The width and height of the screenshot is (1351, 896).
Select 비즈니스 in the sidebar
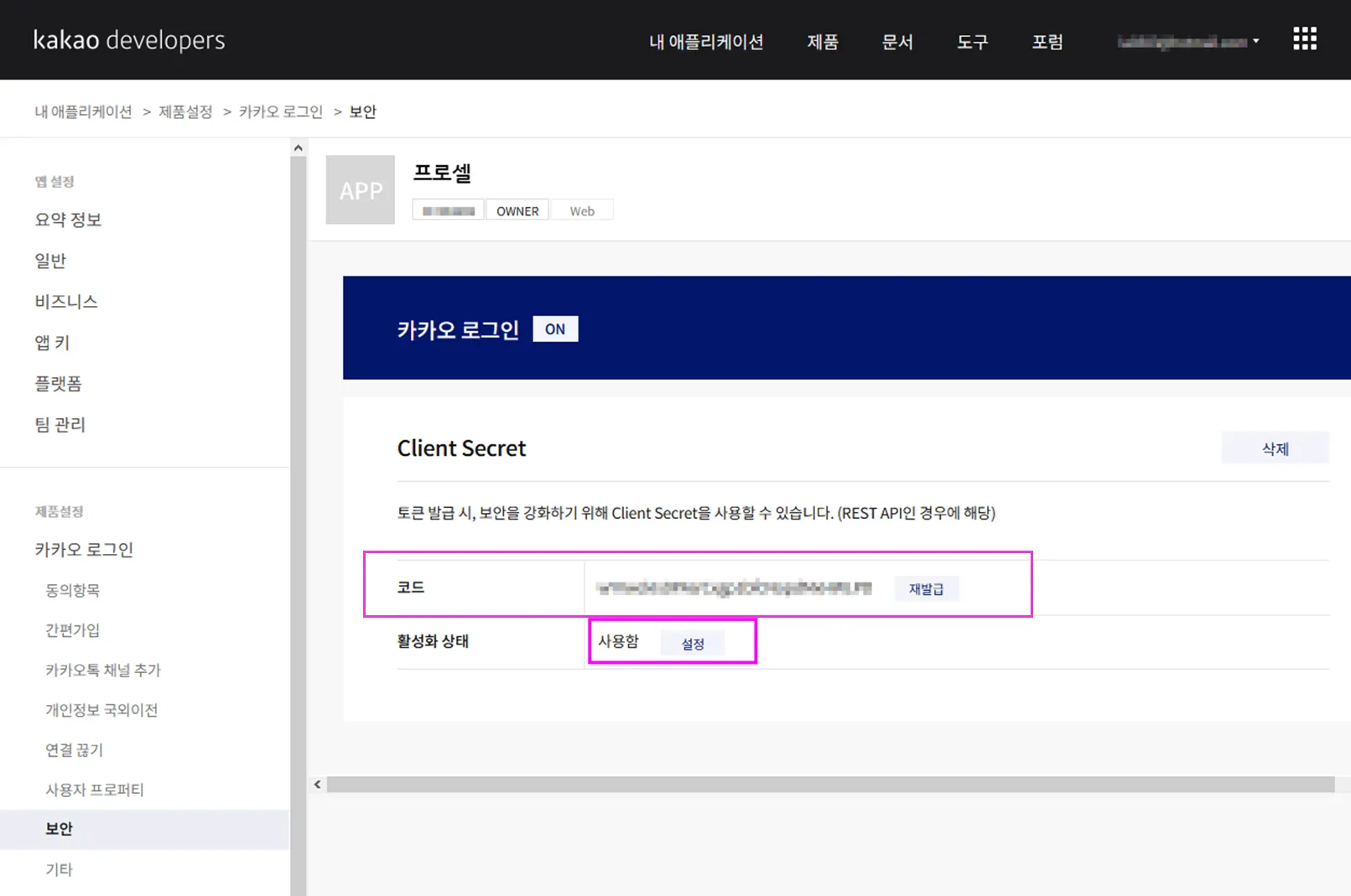[x=66, y=302]
